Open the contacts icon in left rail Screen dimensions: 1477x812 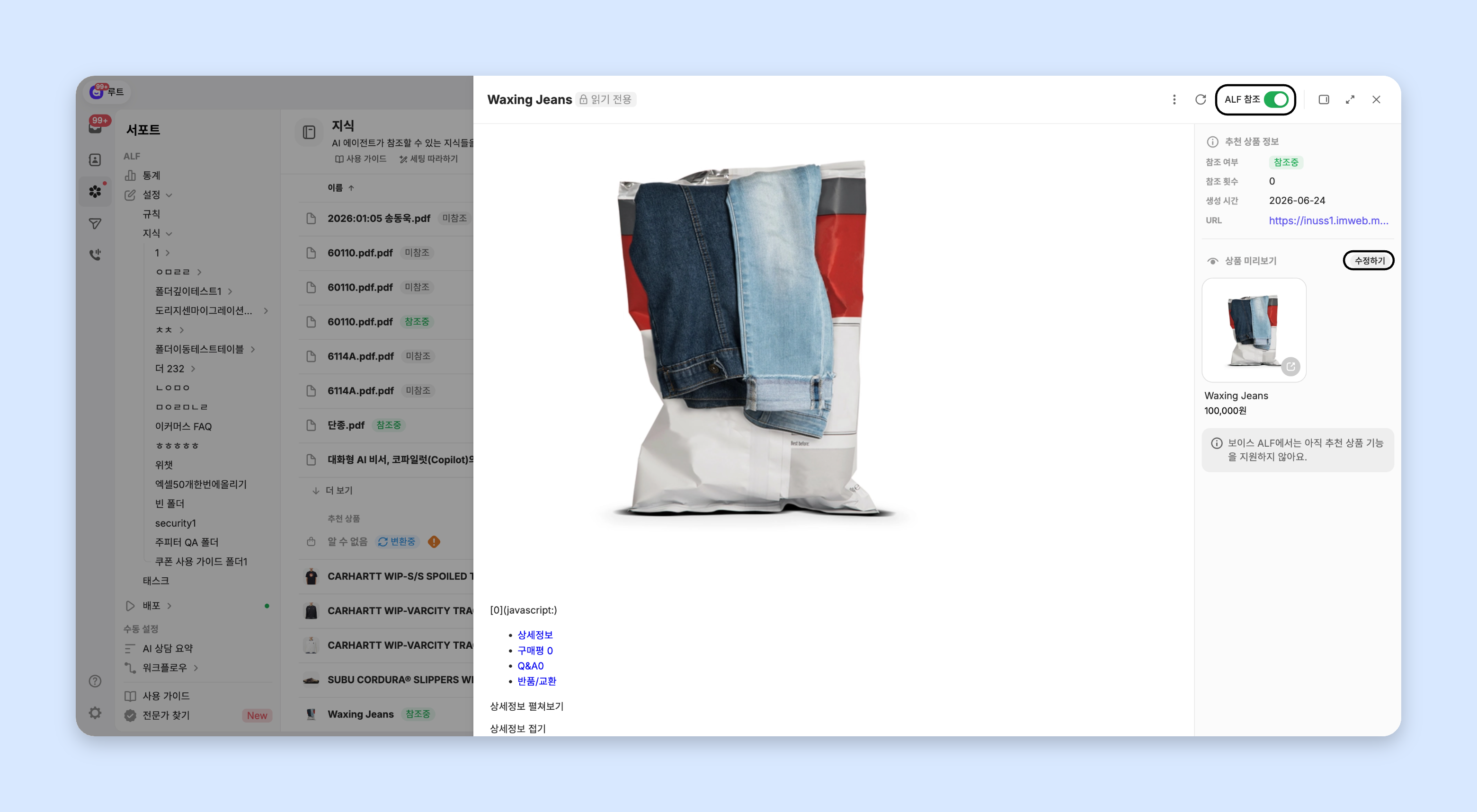(95, 160)
